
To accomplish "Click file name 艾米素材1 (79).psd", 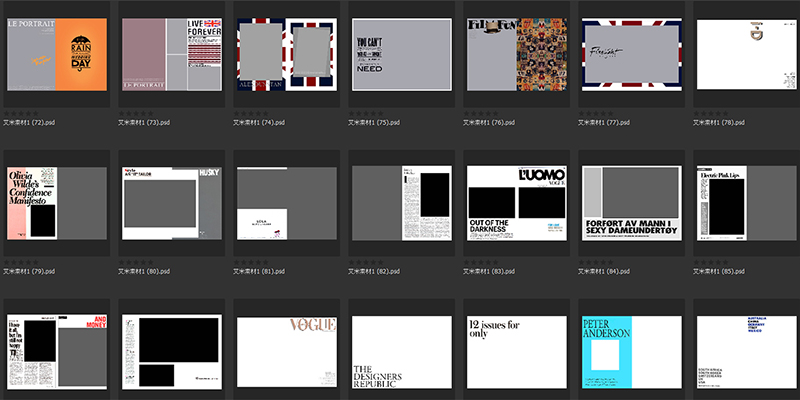I will 29,271.
